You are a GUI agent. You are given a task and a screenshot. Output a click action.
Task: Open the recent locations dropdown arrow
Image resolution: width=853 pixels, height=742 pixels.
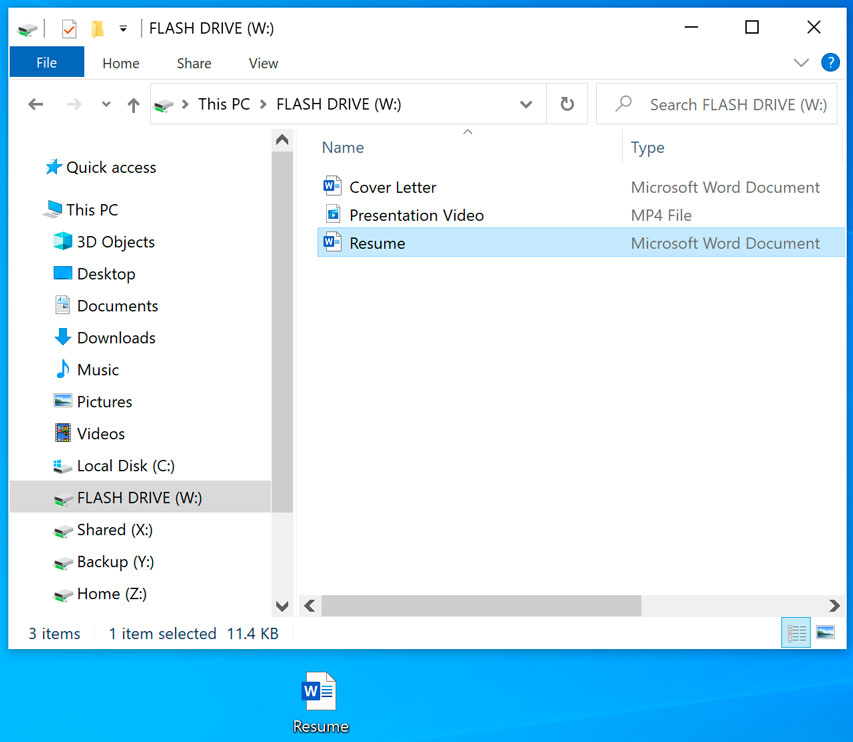[x=105, y=105]
